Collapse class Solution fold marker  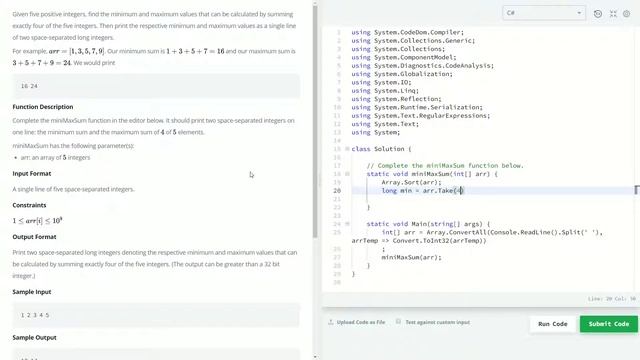(347, 149)
